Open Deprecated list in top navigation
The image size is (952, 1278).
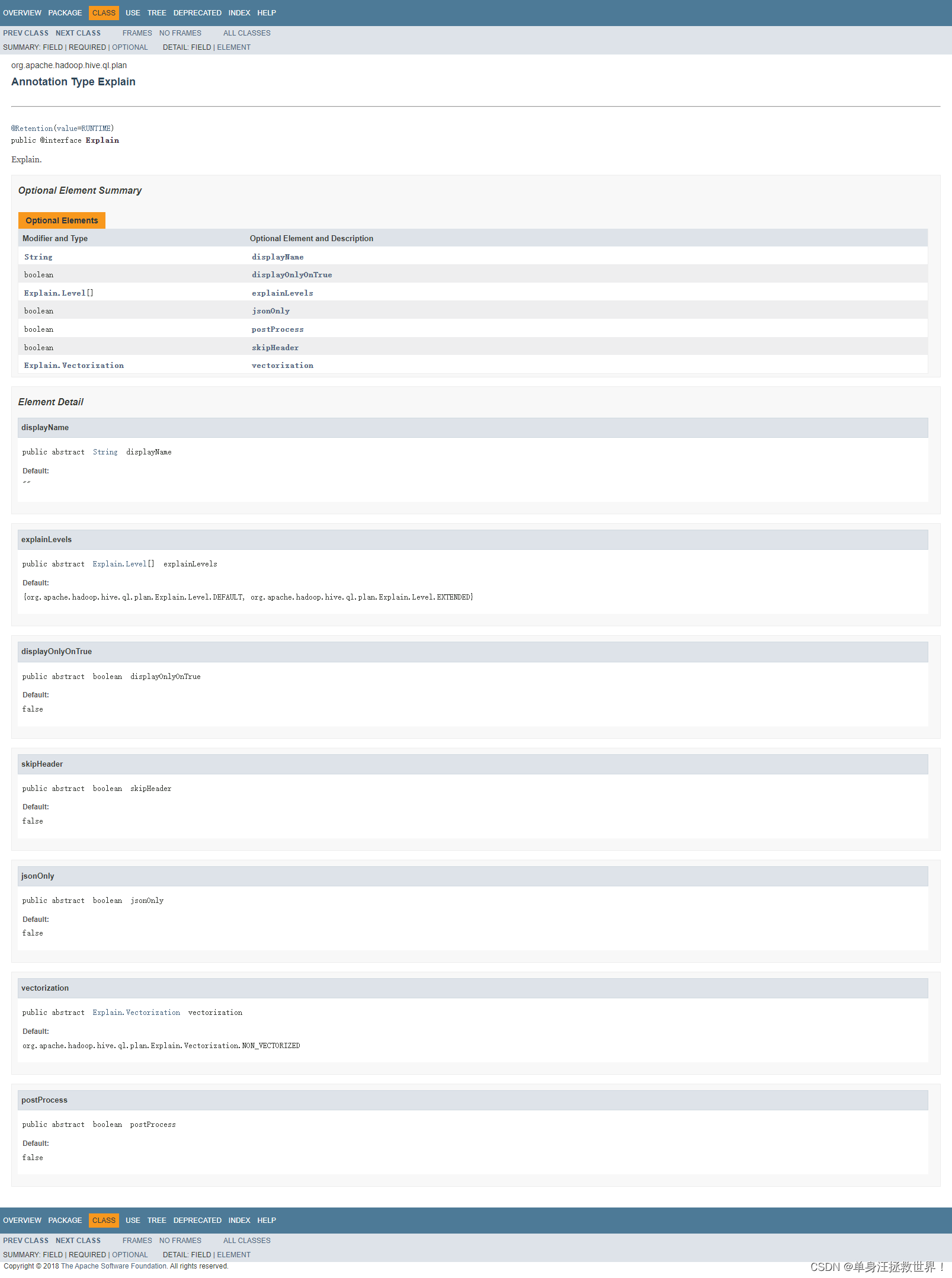197,13
